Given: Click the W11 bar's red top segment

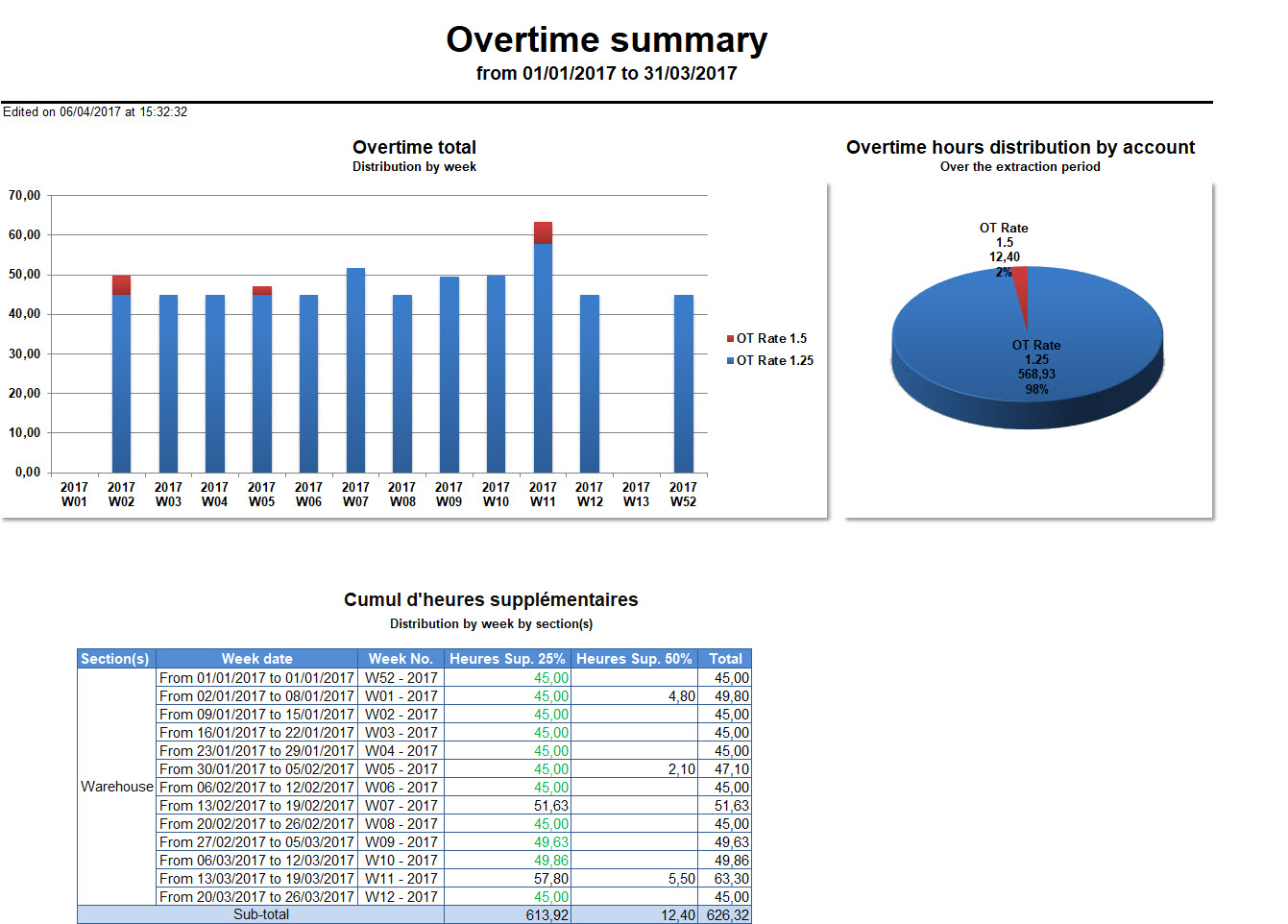Looking at the screenshot, I should click(543, 232).
